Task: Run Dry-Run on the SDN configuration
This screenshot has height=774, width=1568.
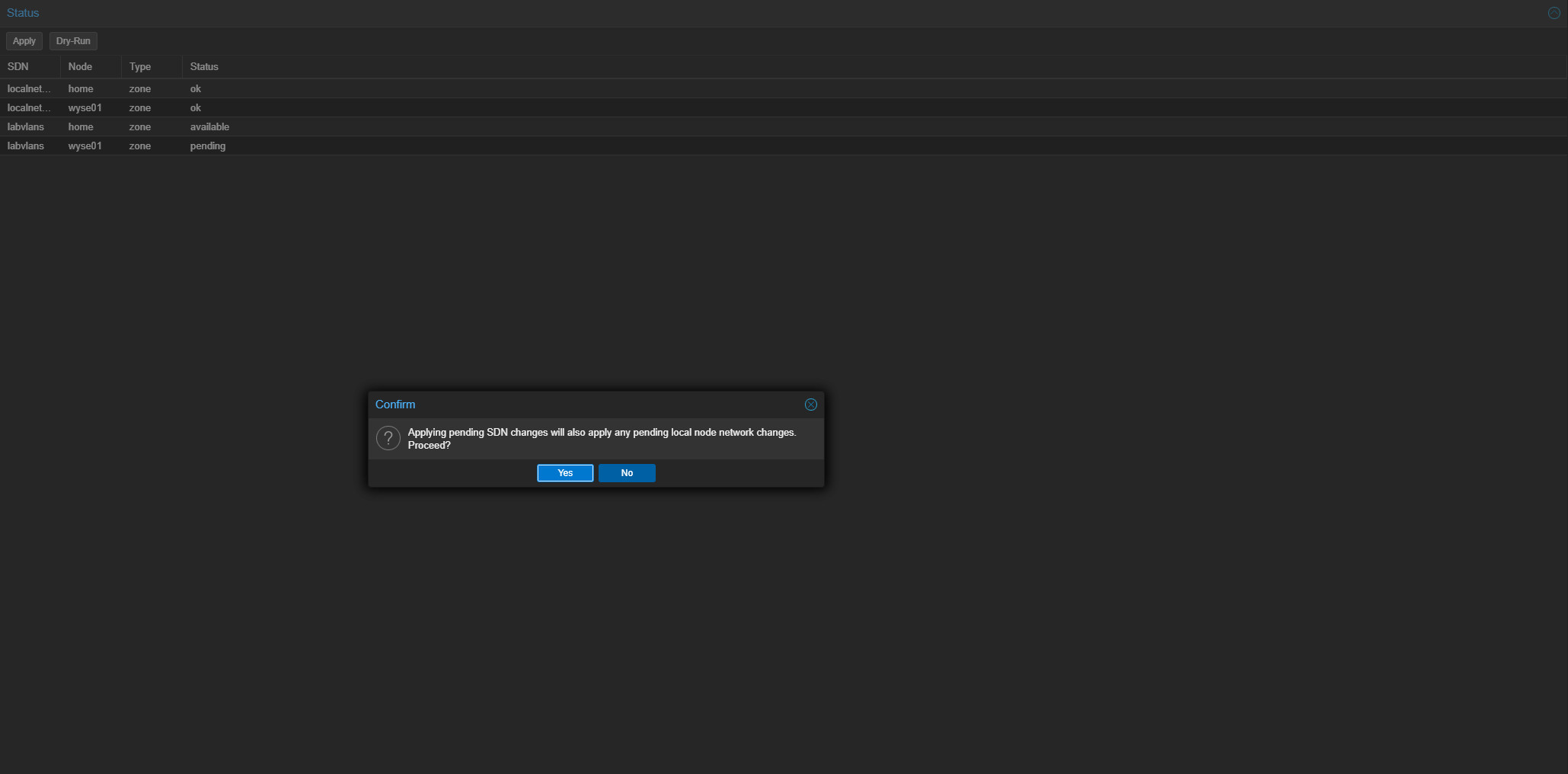Action: 73,41
